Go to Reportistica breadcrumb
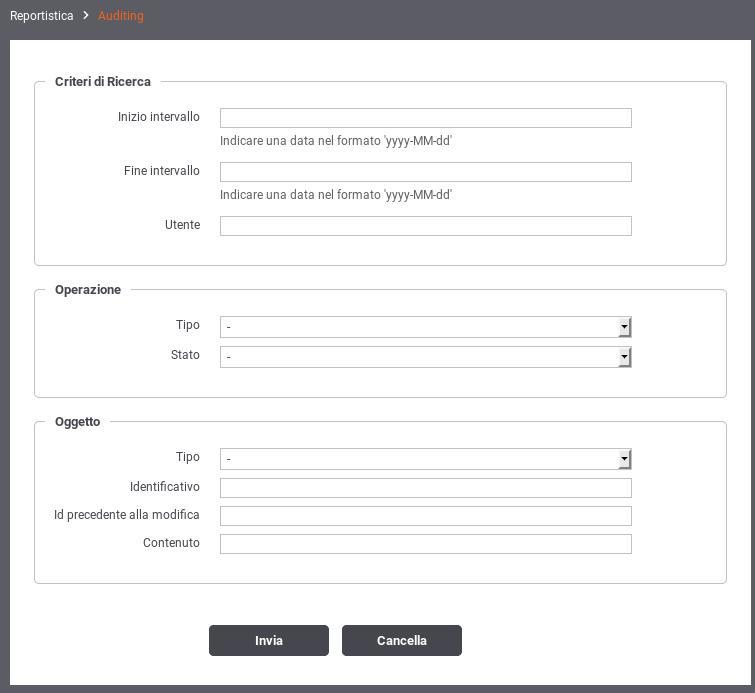Image resolution: width=755 pixels, height=693 pixels. [42, 16]
